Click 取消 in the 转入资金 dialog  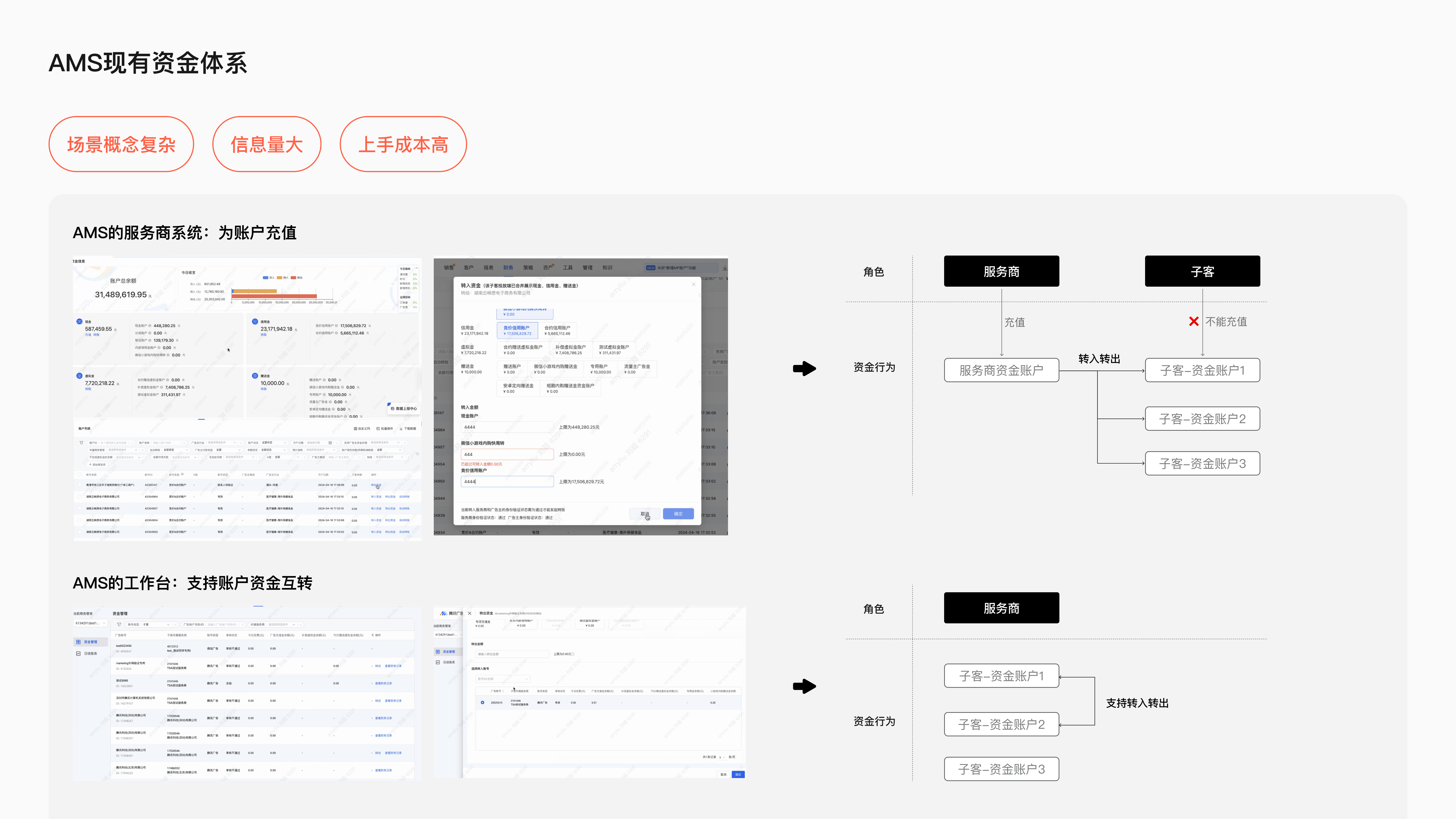[644, 514]
